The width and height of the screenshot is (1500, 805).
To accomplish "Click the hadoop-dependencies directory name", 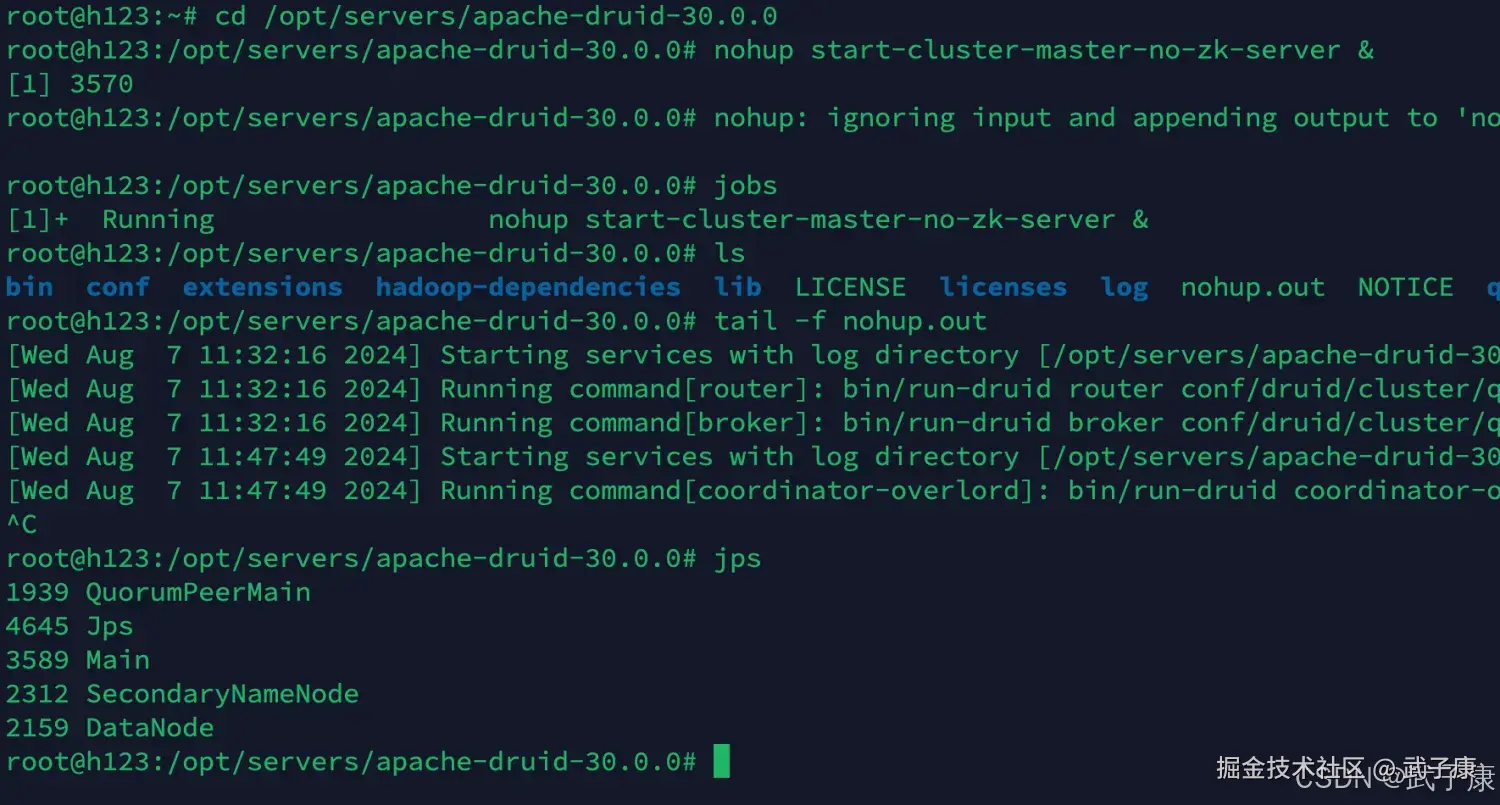I will (528, 287).
